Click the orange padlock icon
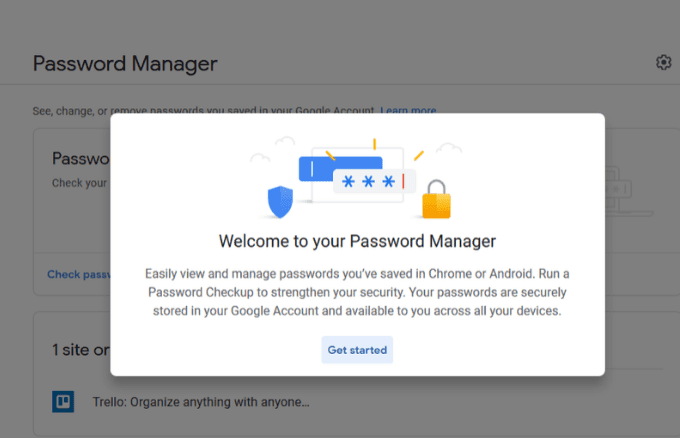 coord(436,199)
